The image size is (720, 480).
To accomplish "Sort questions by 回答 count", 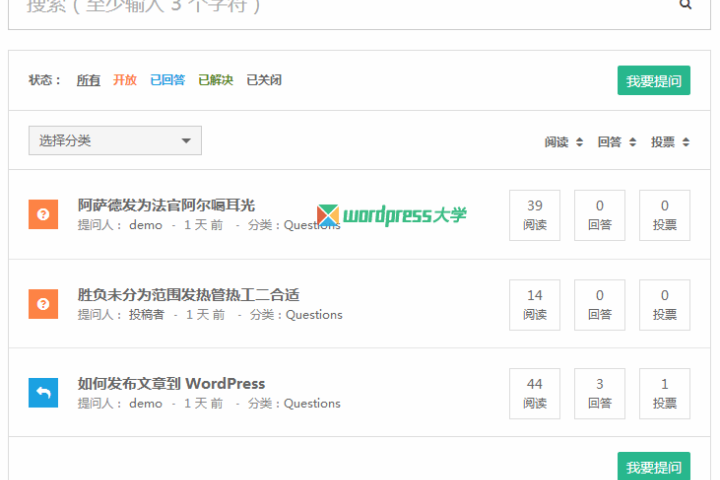I will (x=617, y=142).
